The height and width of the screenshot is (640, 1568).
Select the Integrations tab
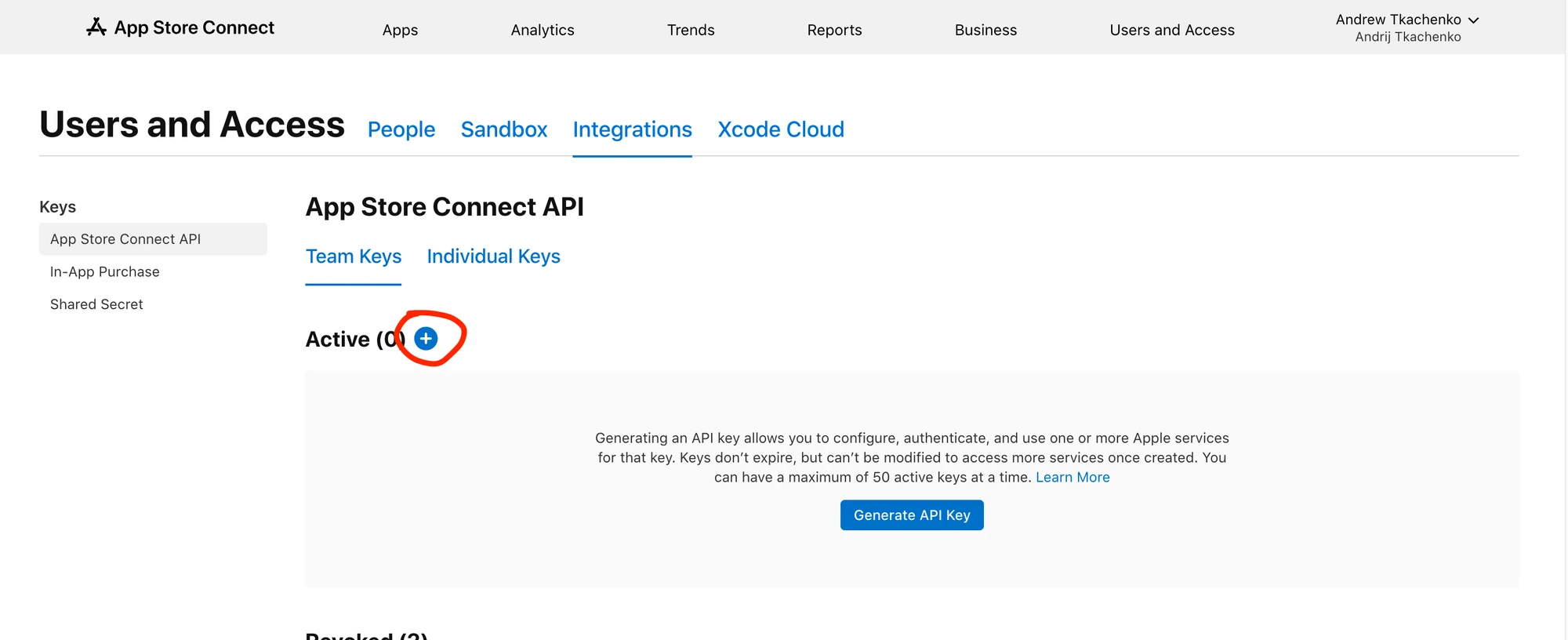[x=632, y=129]
